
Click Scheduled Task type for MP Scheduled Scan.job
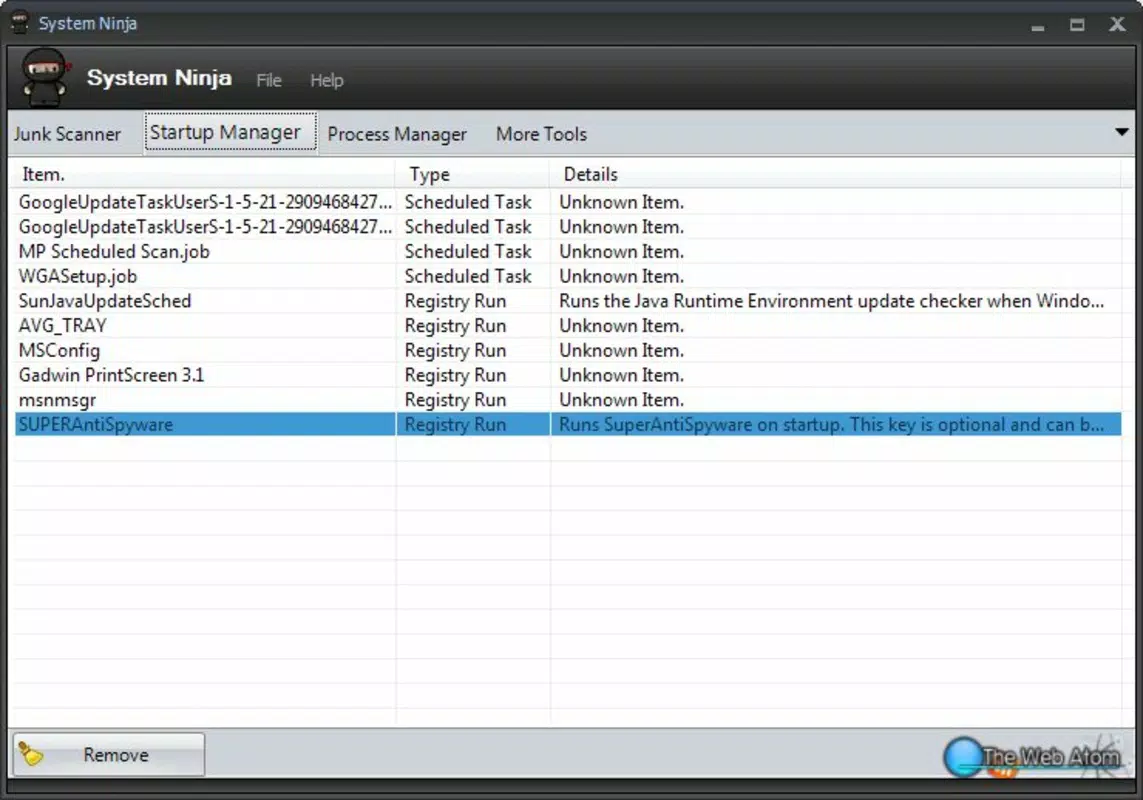coord(468,252)
